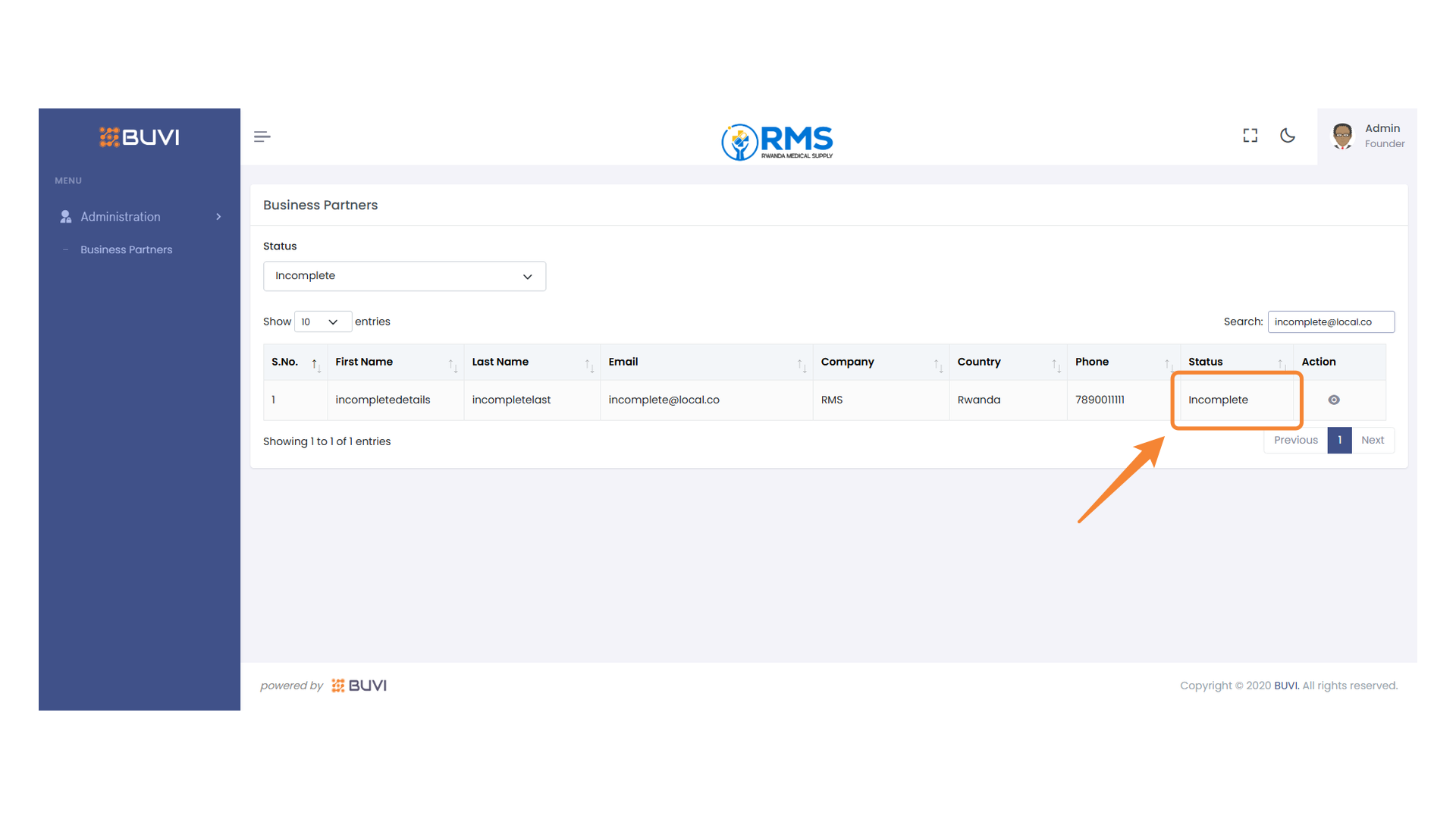Select the Administration menu item

point(121,217)
